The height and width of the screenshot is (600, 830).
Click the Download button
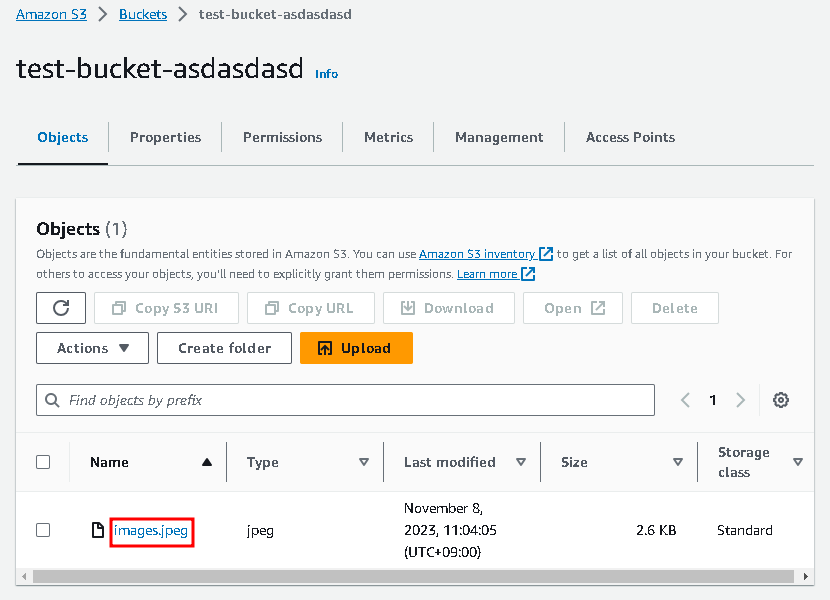449,308
